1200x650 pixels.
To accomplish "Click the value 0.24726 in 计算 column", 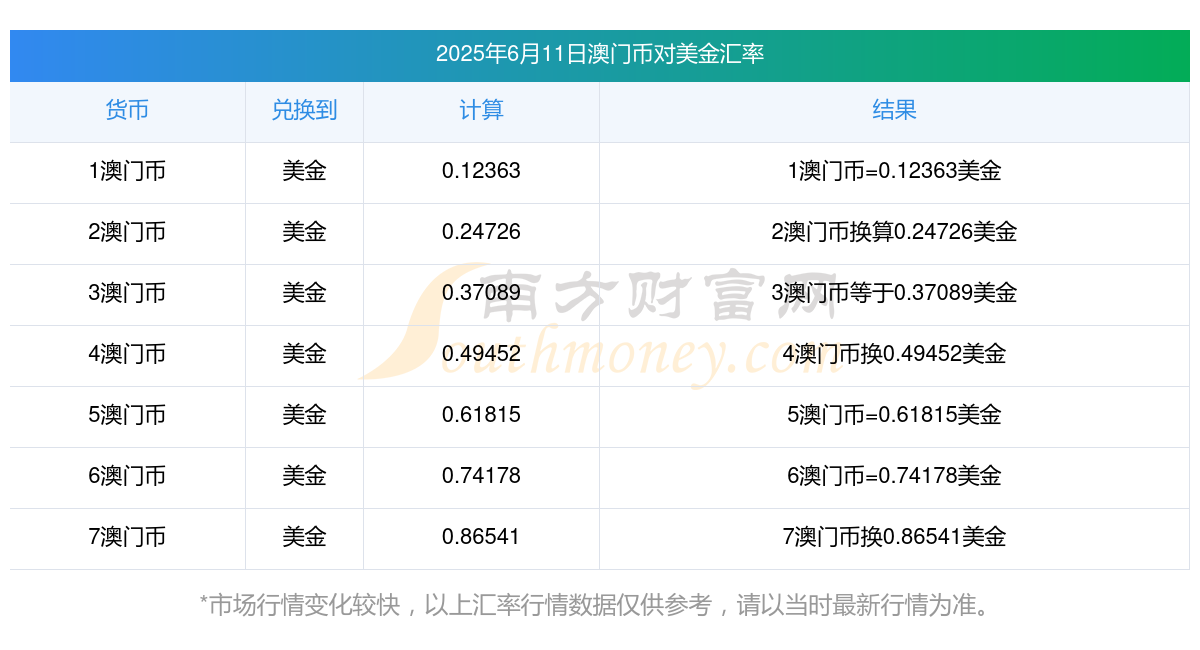I will click(x=481, y=232).
